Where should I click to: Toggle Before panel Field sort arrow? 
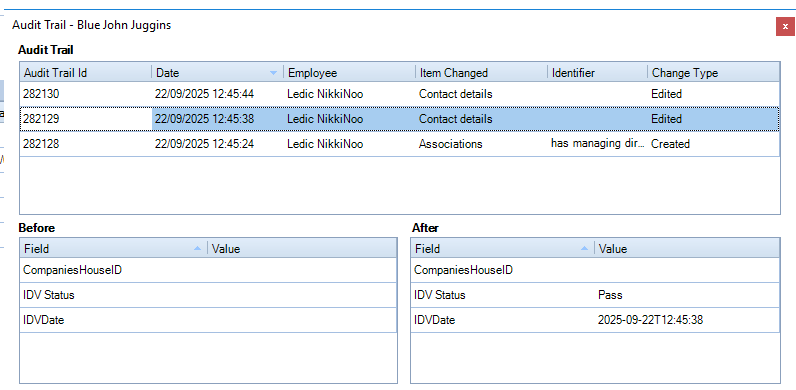point(197,248)
